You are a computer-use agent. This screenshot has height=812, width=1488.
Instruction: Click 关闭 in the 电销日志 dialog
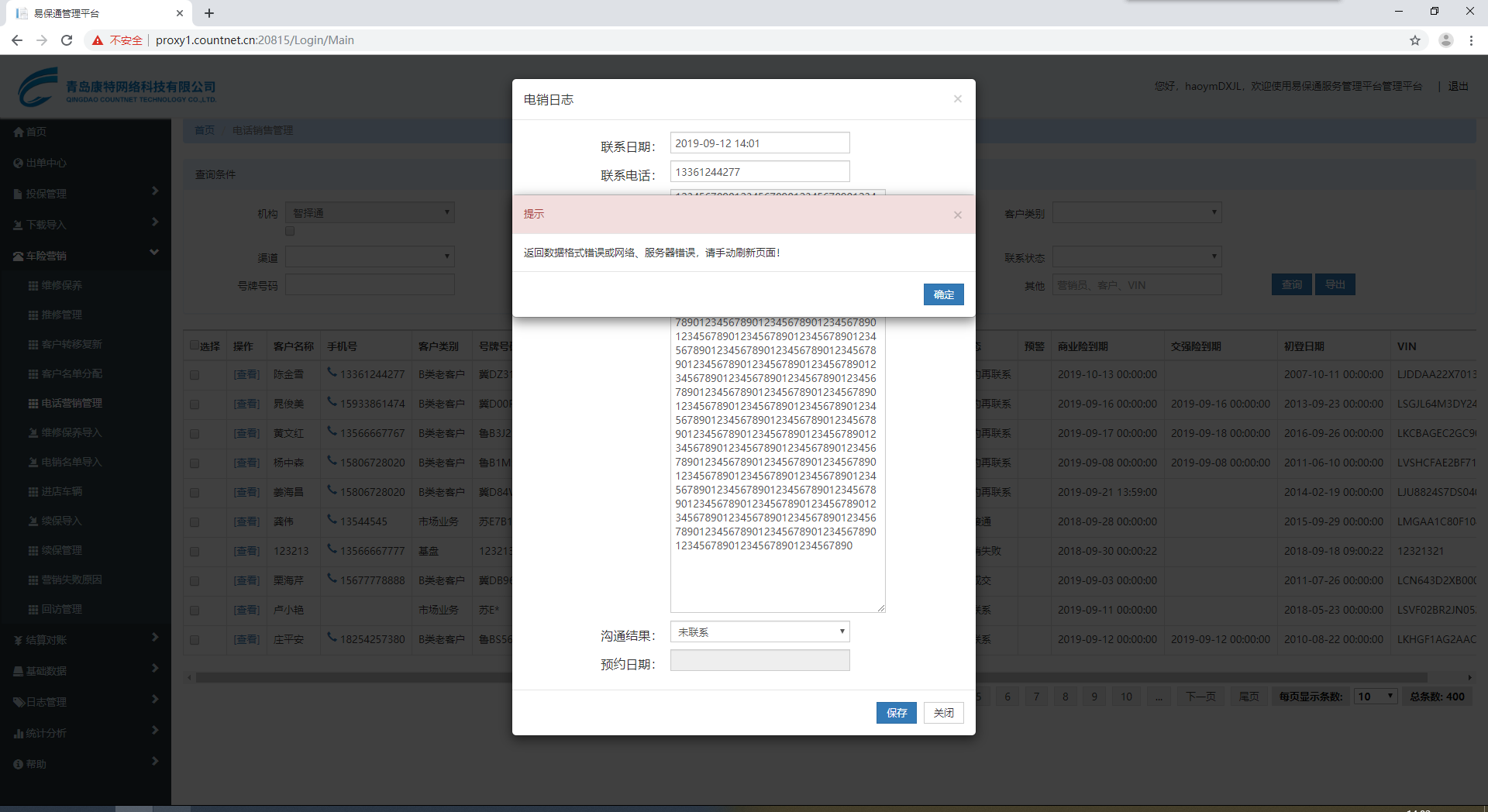(943, 713)
